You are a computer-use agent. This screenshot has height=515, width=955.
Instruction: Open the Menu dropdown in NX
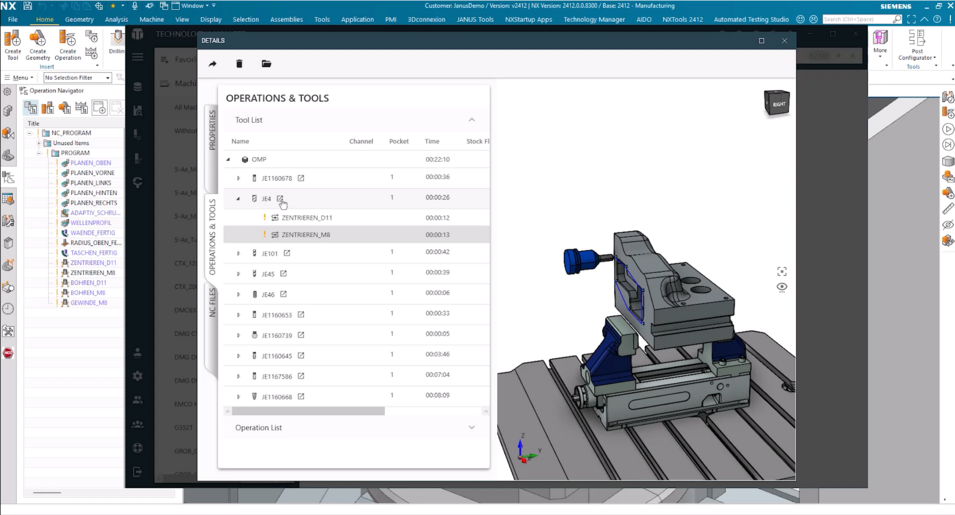19,78
